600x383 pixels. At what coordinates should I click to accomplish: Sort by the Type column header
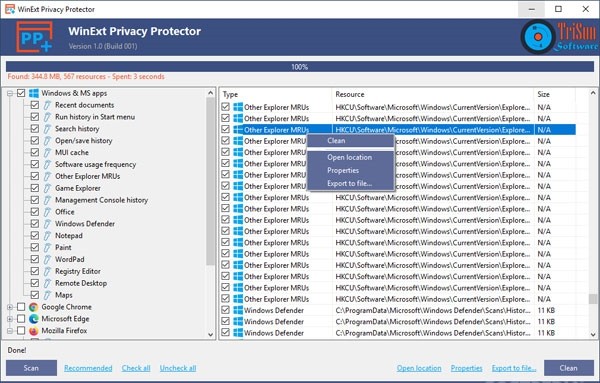tap(276, 94)
